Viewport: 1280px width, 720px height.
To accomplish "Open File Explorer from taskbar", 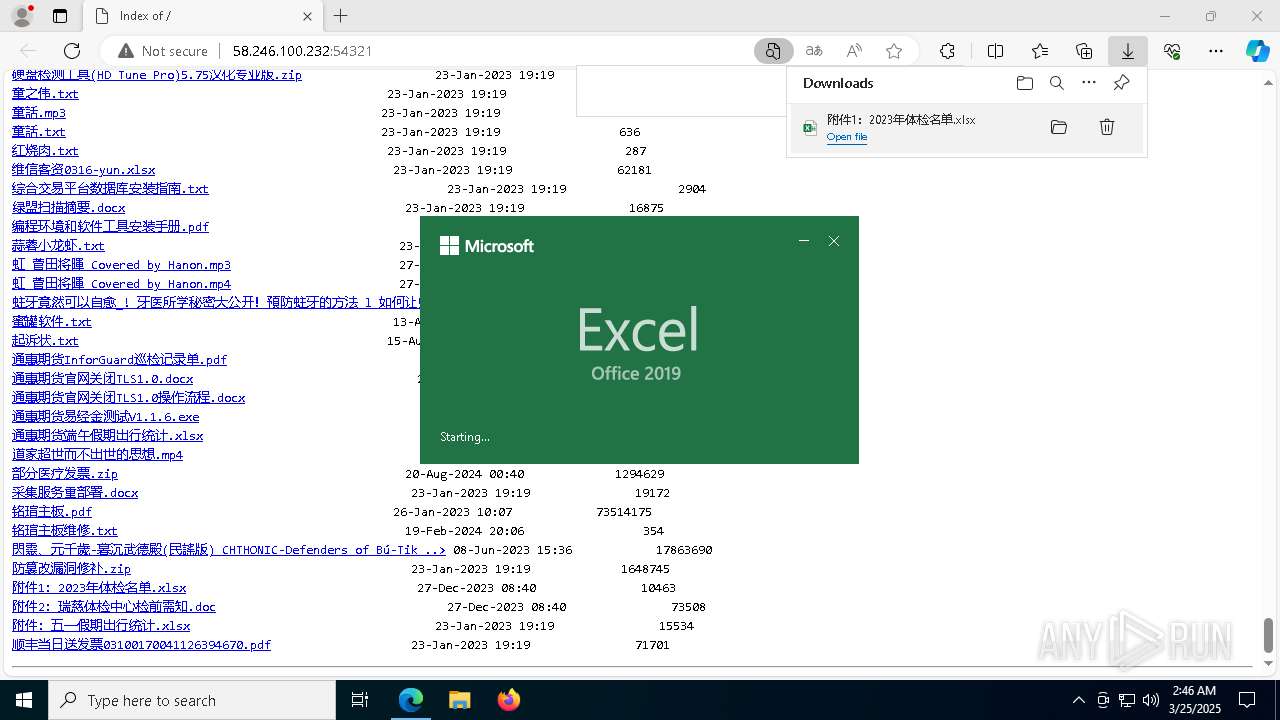I will [x=459, y=700].
